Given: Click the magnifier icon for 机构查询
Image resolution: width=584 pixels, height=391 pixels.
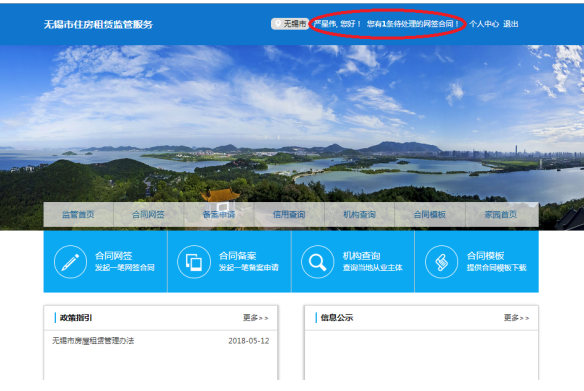Looking at the screenshot, I should [317, 262].
